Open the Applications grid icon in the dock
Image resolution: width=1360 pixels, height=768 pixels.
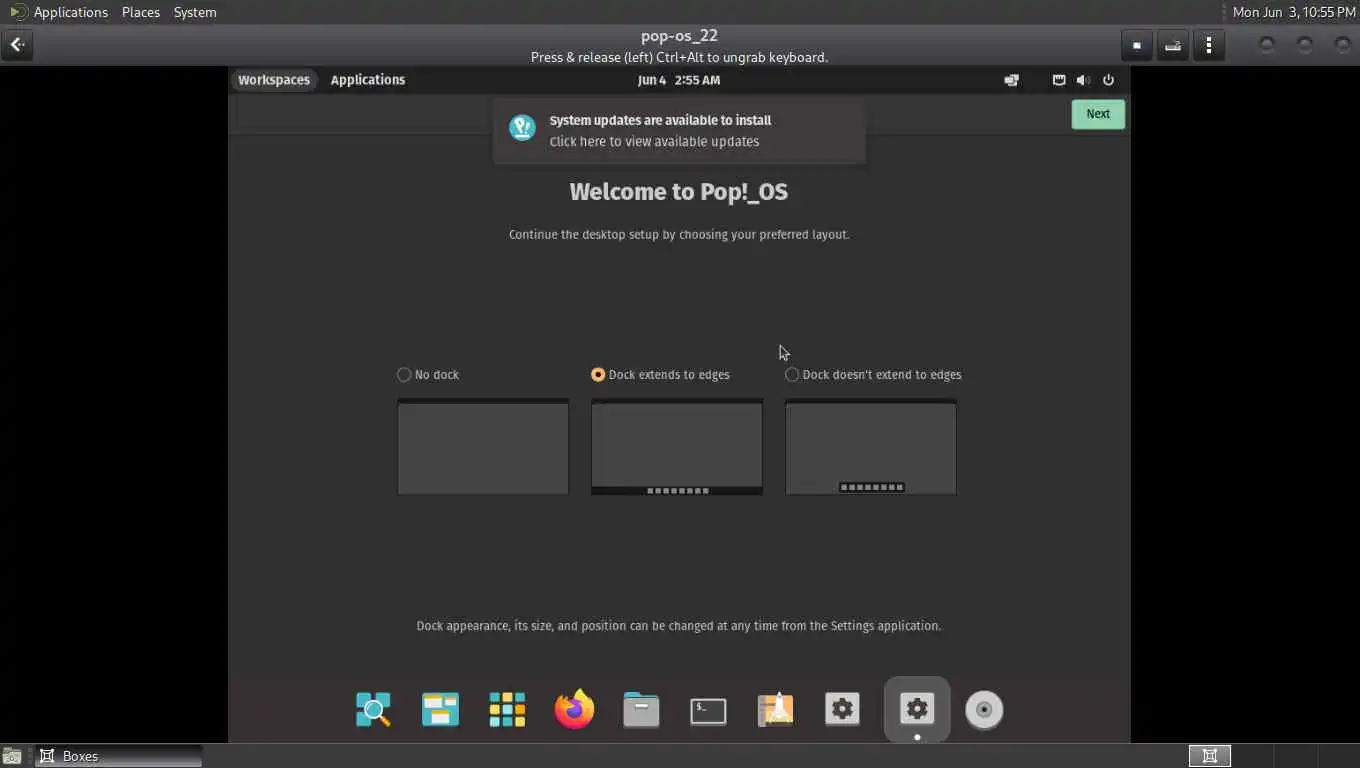[x=507, y=710]
